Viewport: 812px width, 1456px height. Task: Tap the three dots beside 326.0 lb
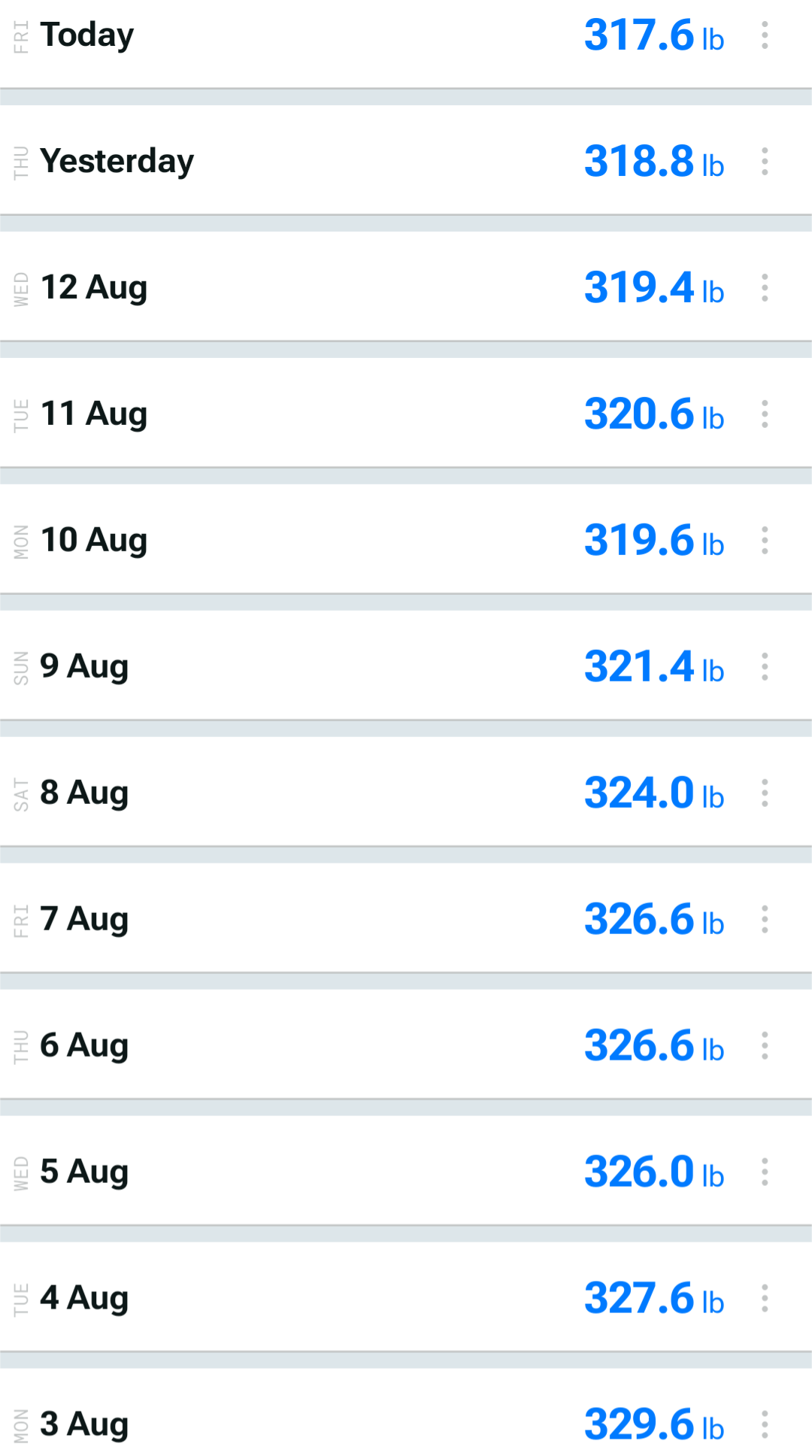point(765,1172)
